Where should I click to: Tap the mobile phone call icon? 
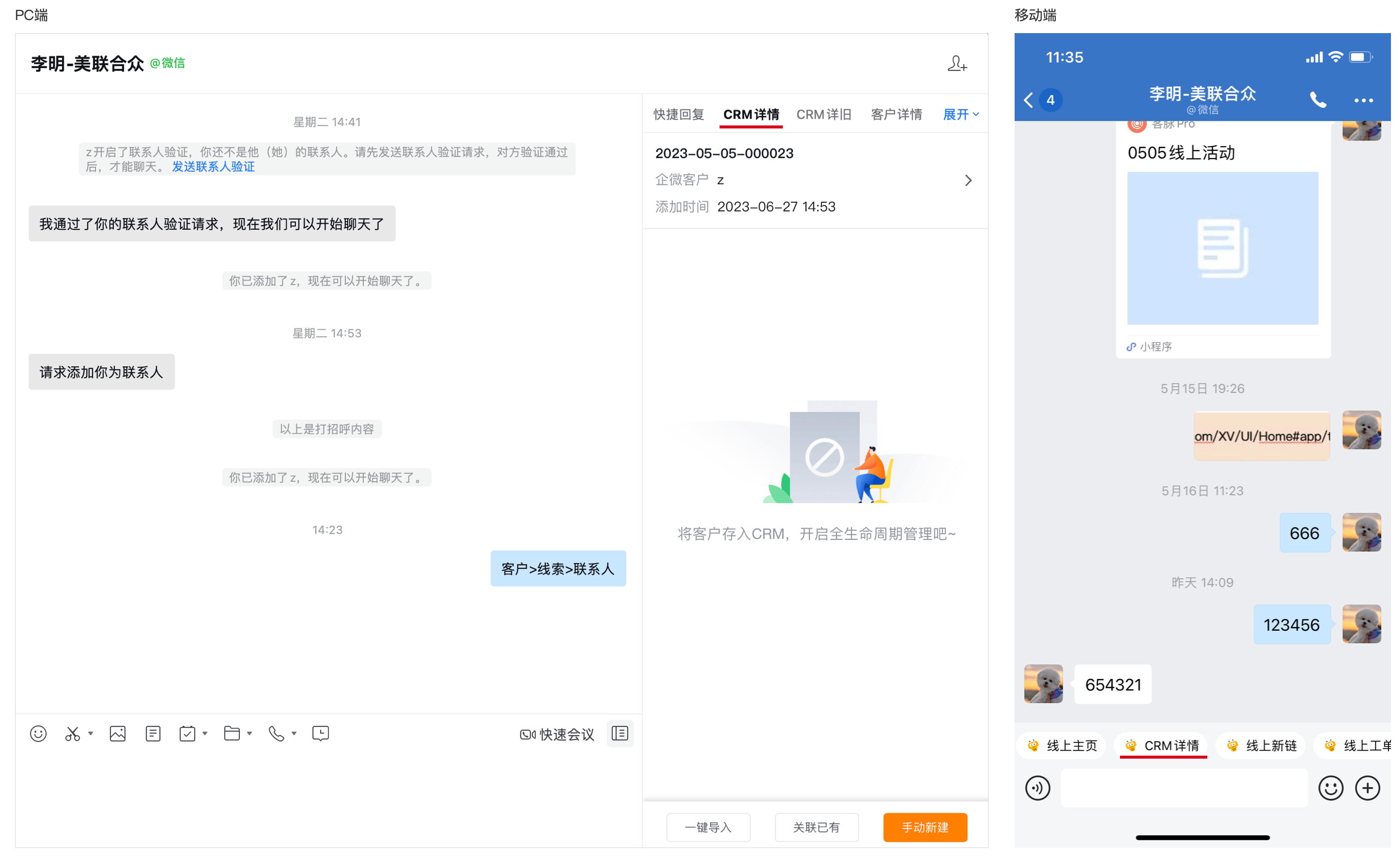pos(1318,100)
